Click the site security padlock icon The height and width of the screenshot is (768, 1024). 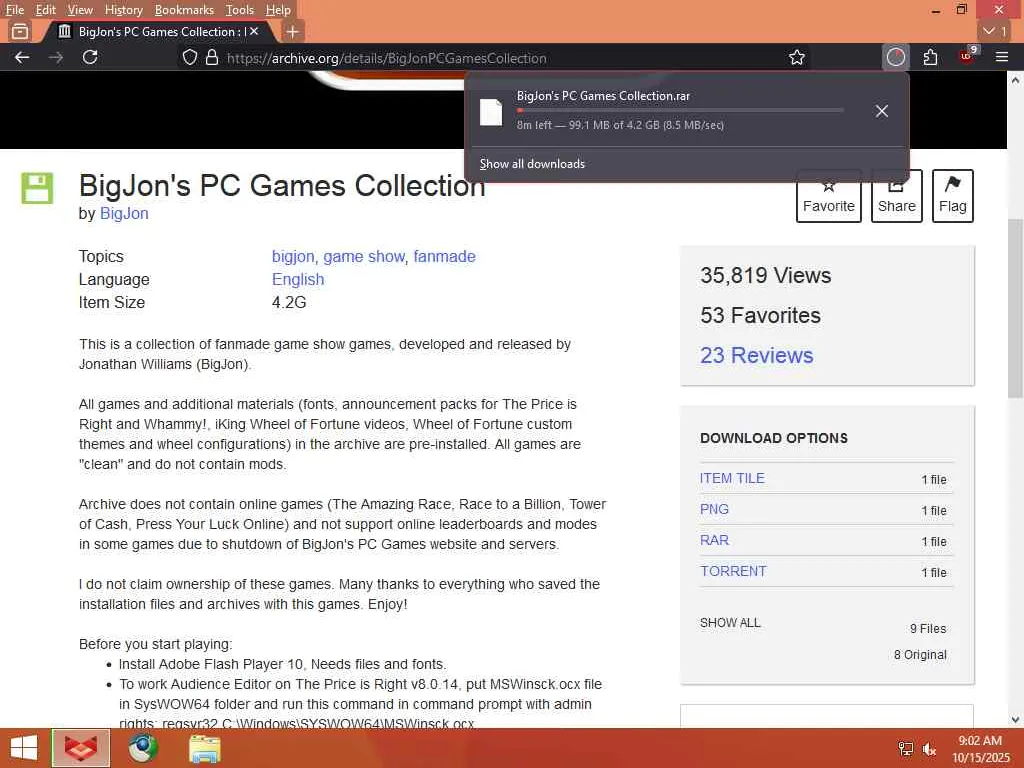(x=212, y=57)
